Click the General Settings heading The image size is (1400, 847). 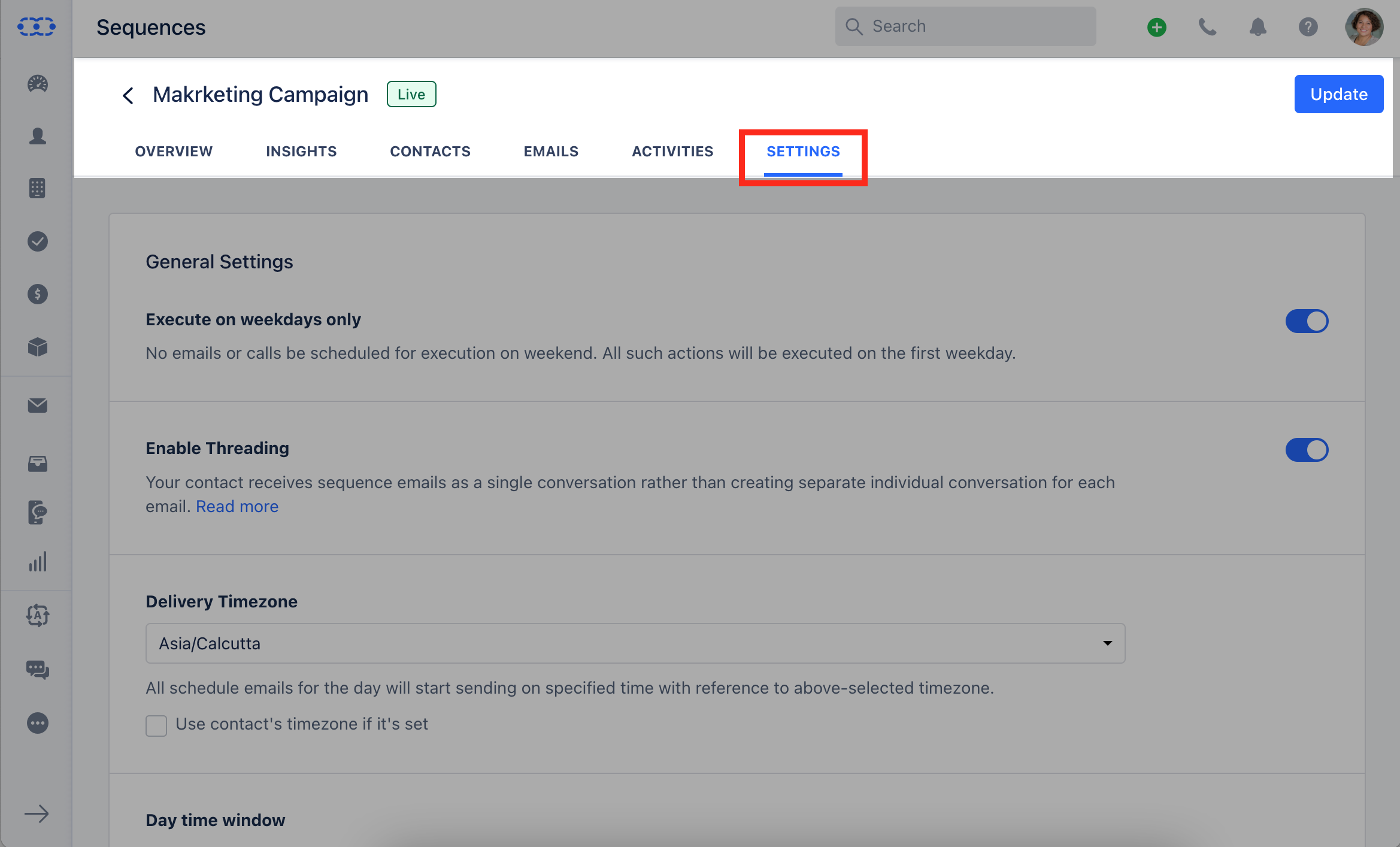(219, 262)
